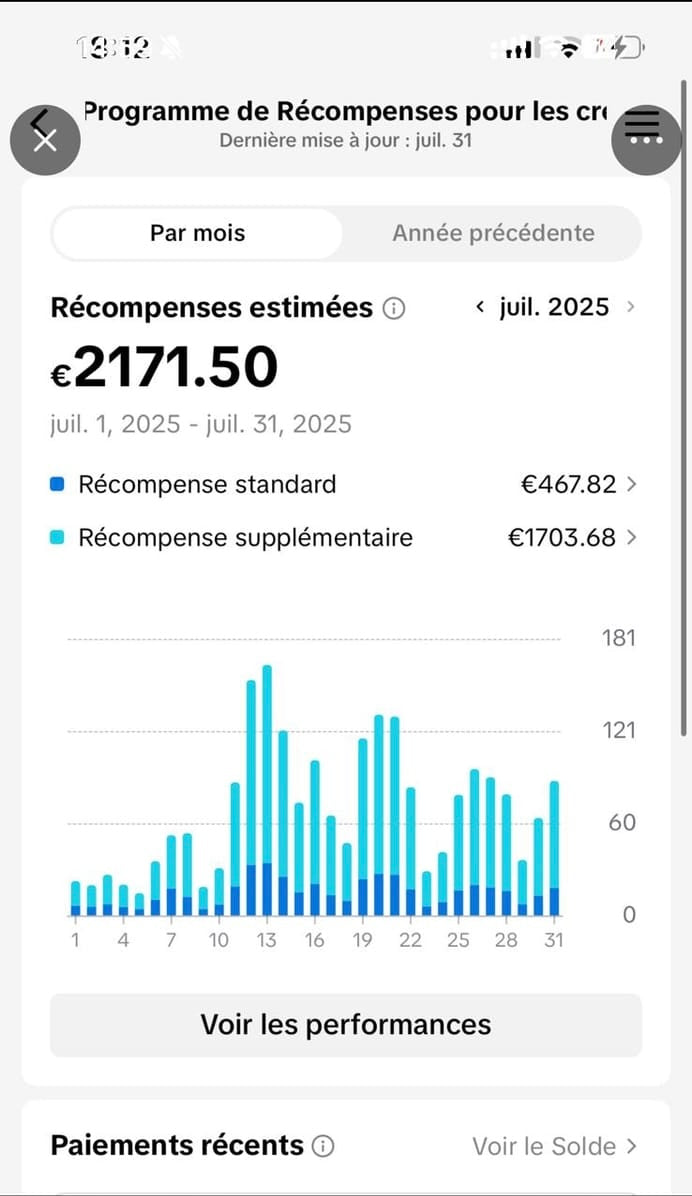Viewport: 692px width, 1196px height.
Task: Tap the Wi-Fi icon in status bar
Action: [570, 48]
